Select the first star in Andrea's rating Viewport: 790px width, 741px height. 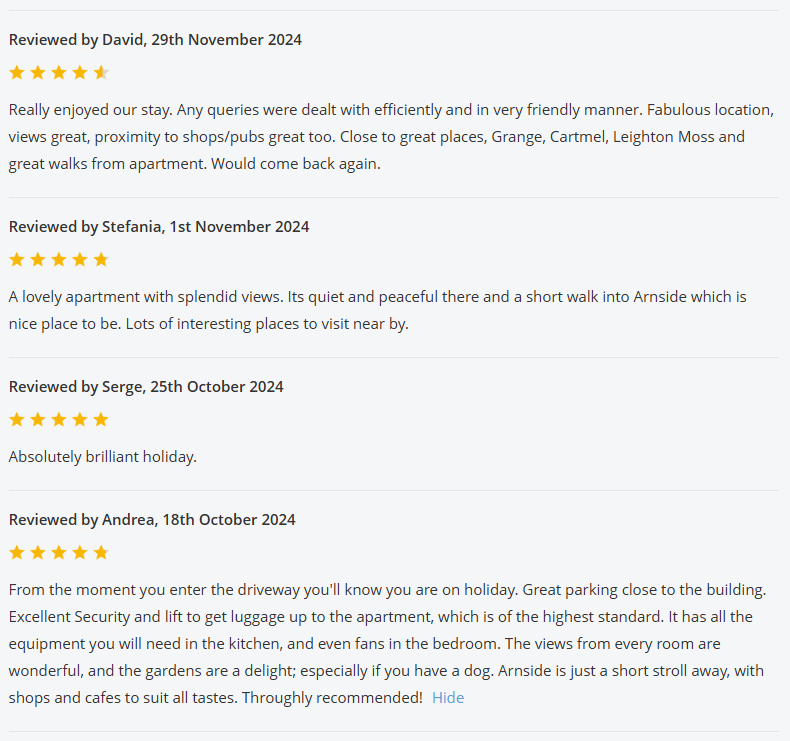(17, 553)
